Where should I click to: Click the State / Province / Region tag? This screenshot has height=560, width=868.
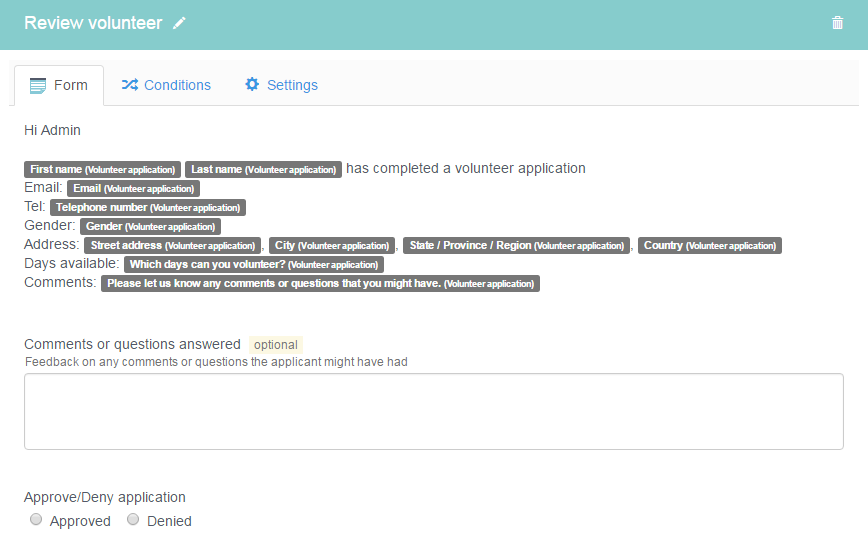pos(516,245)
